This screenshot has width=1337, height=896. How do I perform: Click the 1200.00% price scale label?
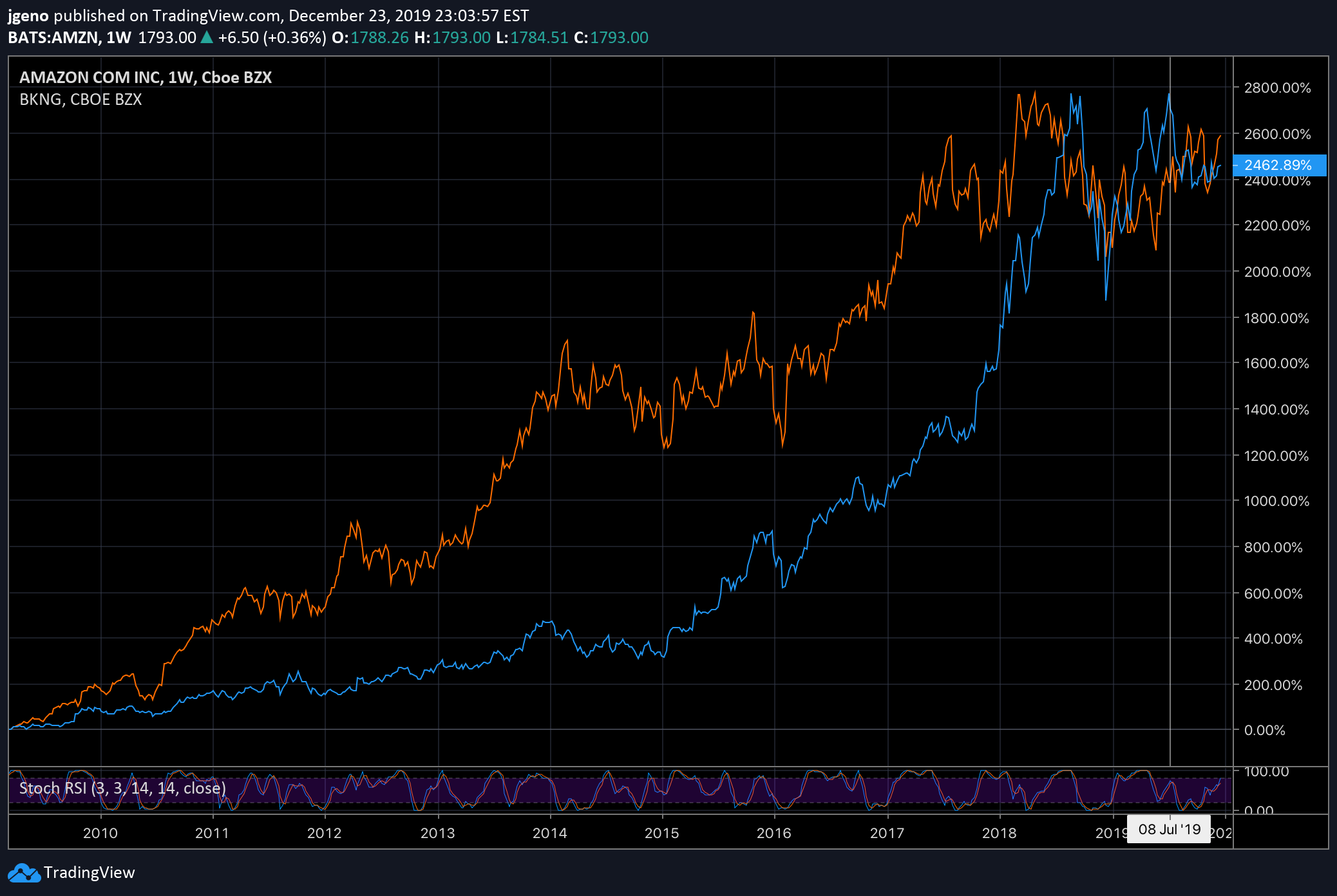coord(1278,456)
